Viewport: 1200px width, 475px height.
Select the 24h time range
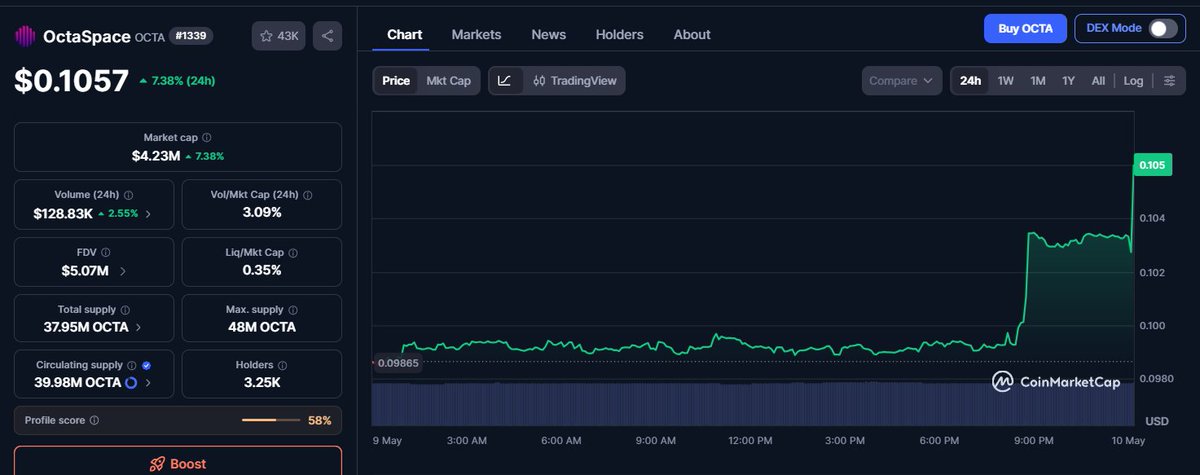(x=970, y=81)
